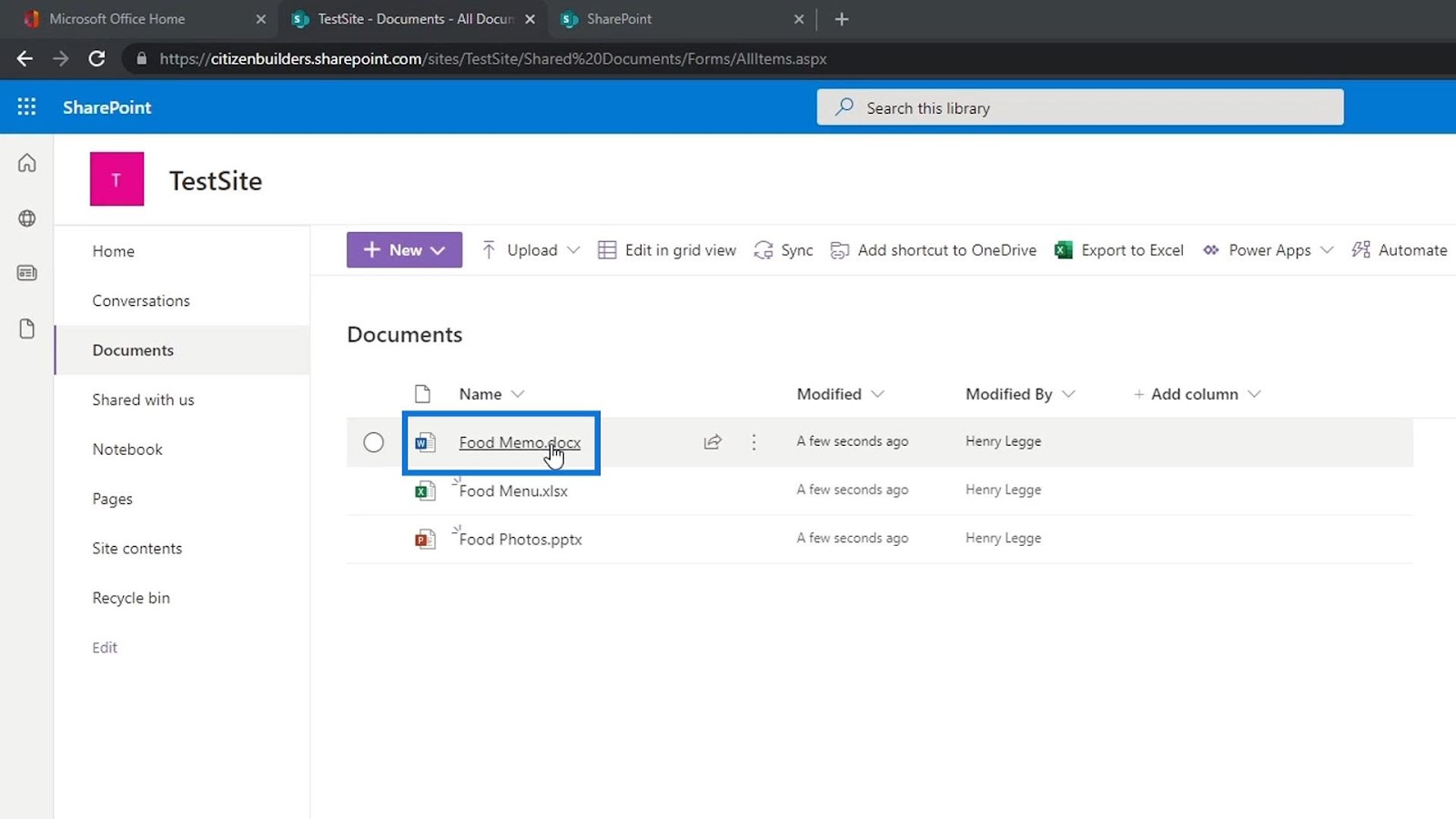Viewport: 1456px width, 819px height.
Task: Open the Food Menu.xlsx file link
Action: coord(513,491)
